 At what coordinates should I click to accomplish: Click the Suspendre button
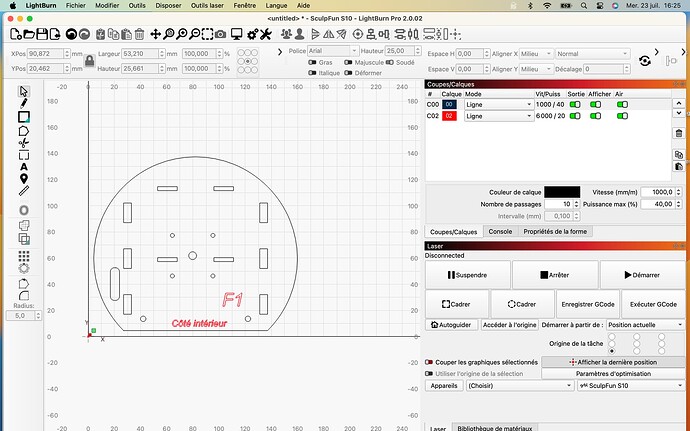coord(467,275)
